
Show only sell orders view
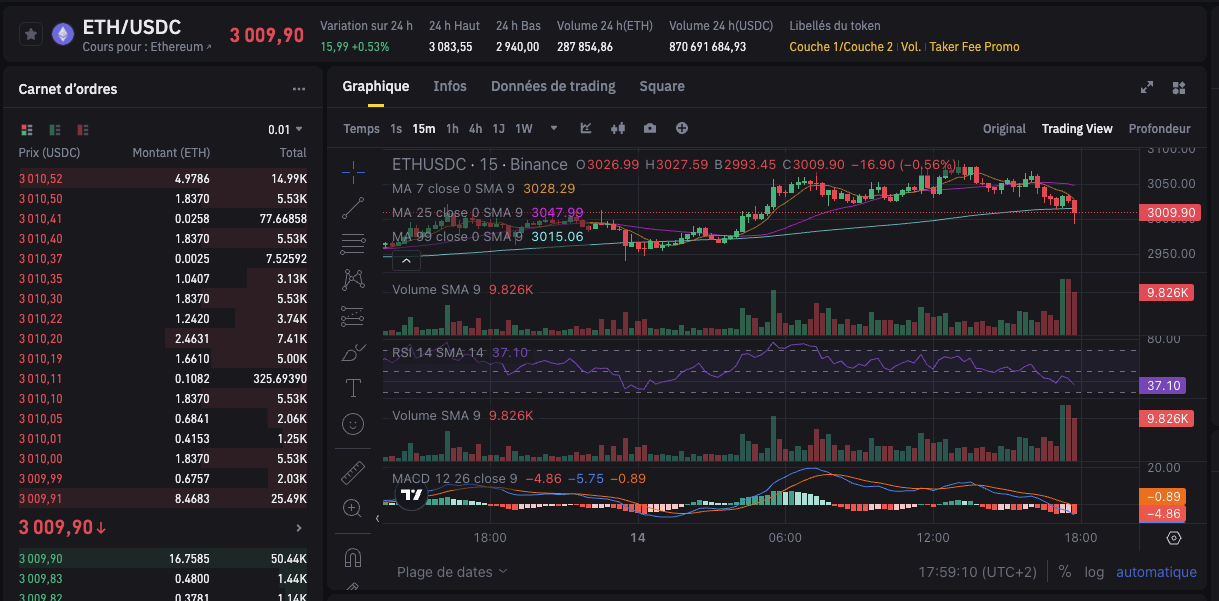coord(83,130)
